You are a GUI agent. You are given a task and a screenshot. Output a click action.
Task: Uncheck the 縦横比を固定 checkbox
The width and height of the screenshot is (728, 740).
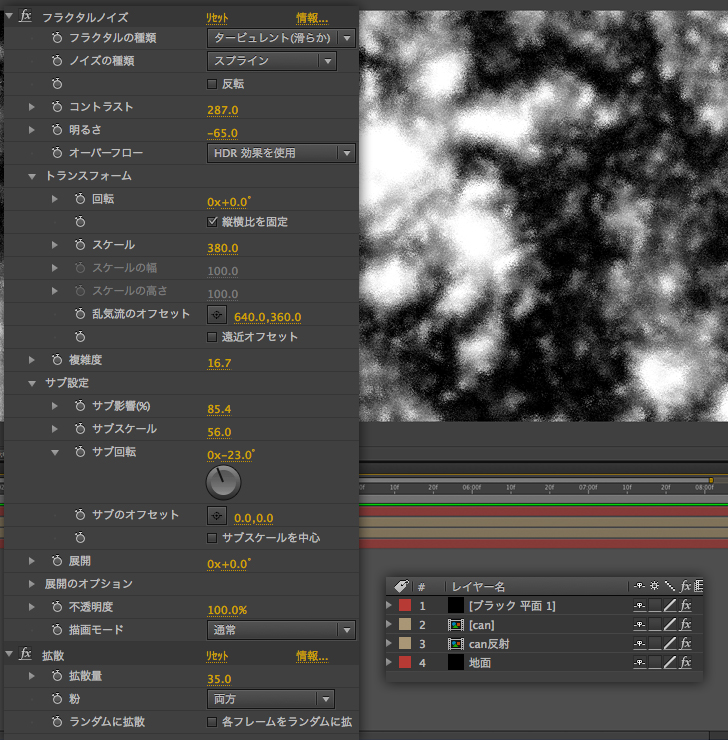pos(212,222)
